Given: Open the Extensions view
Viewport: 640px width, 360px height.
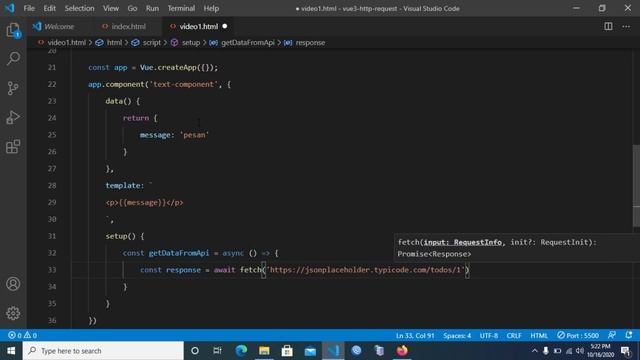Looking at the screenshot, I should point(13,147).
